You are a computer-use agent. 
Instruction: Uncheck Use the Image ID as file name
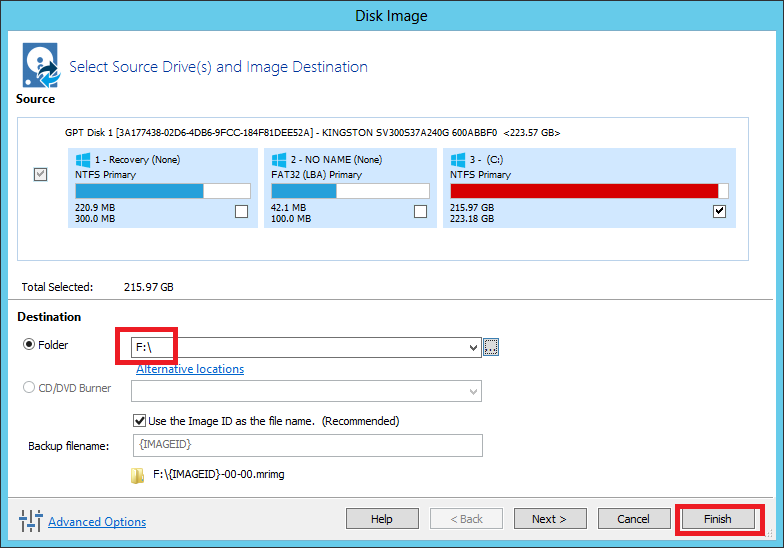140,421
